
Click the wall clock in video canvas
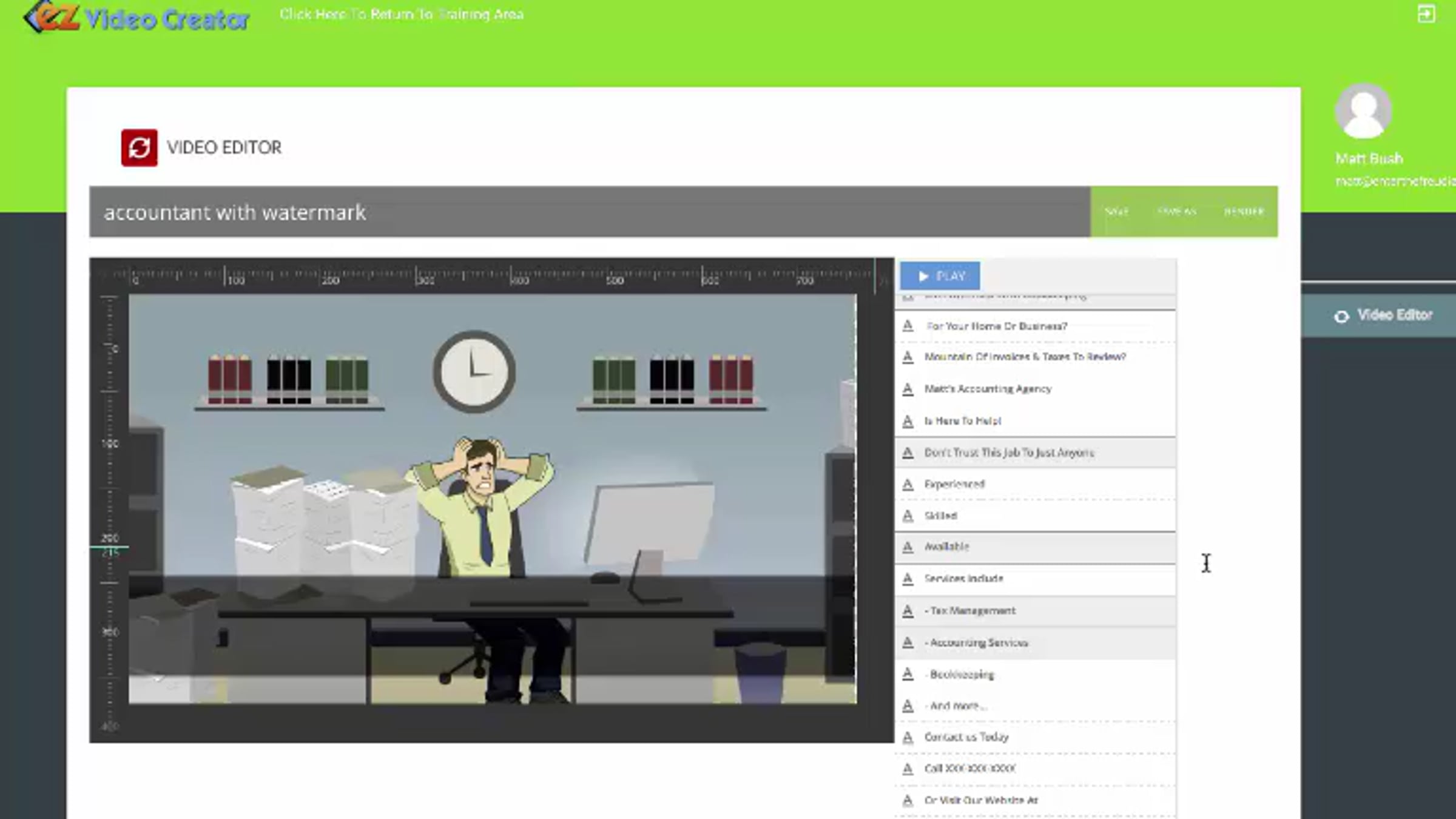[474, 371]
